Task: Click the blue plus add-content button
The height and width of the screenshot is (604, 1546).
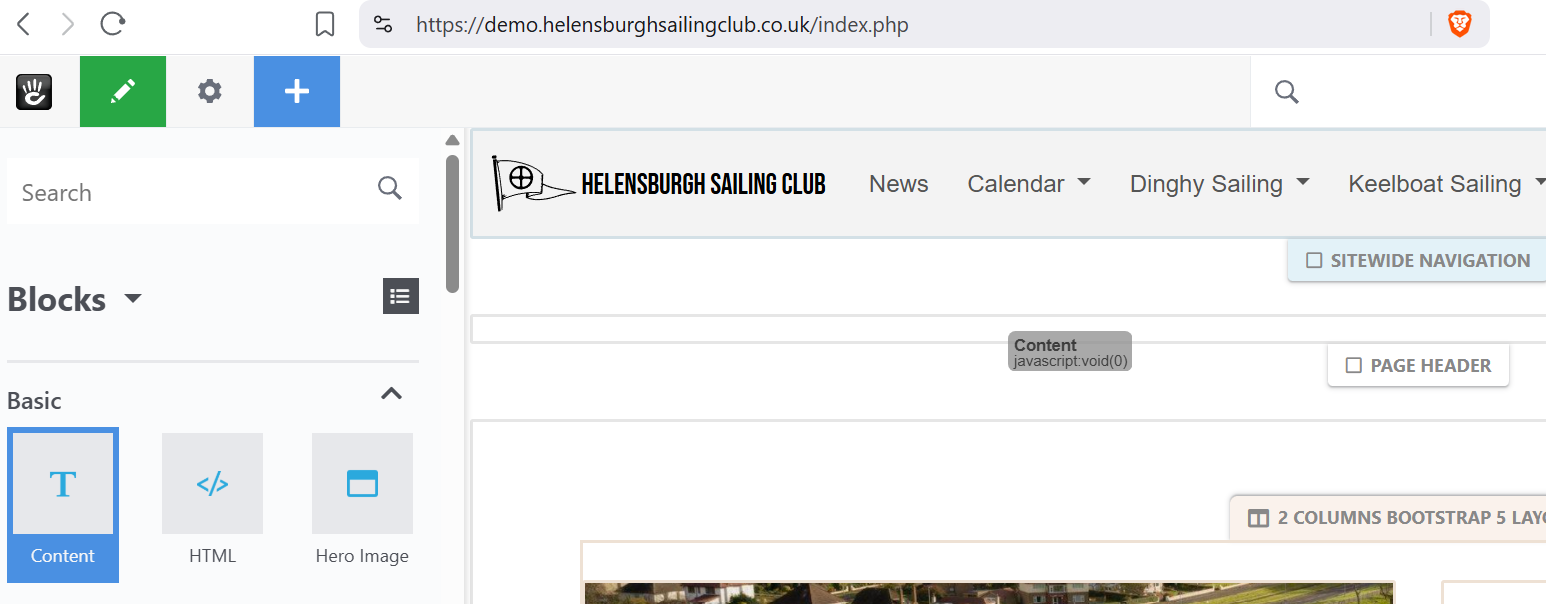Action: (x=297, y=92)
